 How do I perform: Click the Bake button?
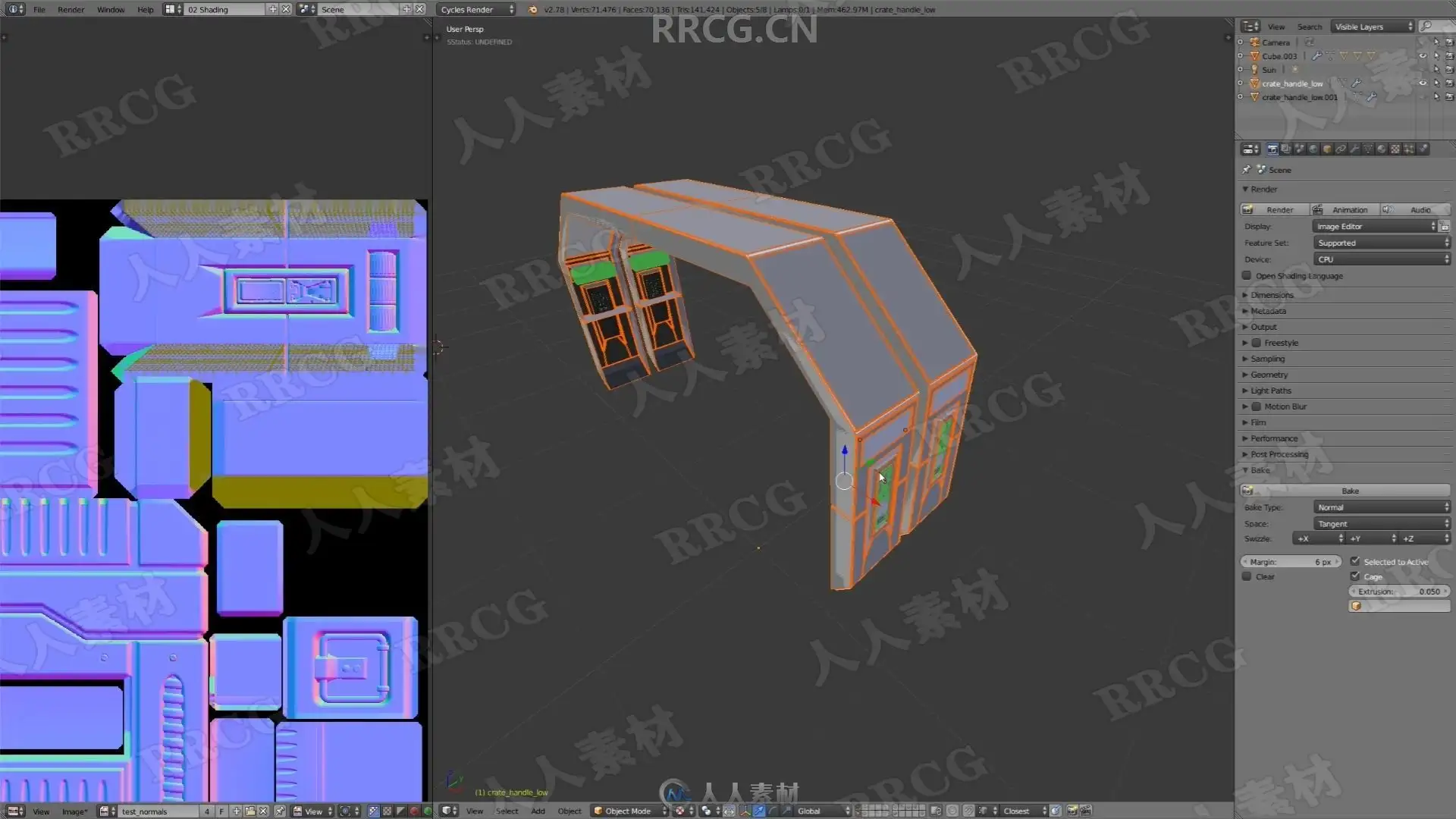(x=1345, y=491)
